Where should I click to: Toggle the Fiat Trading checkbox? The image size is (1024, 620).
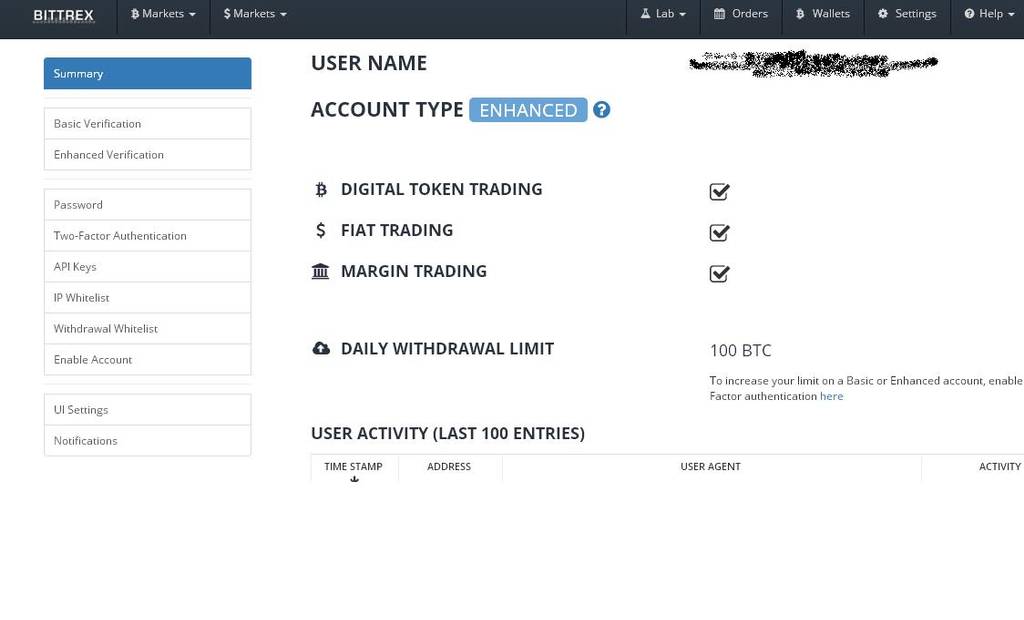click(x=719, y=233)
